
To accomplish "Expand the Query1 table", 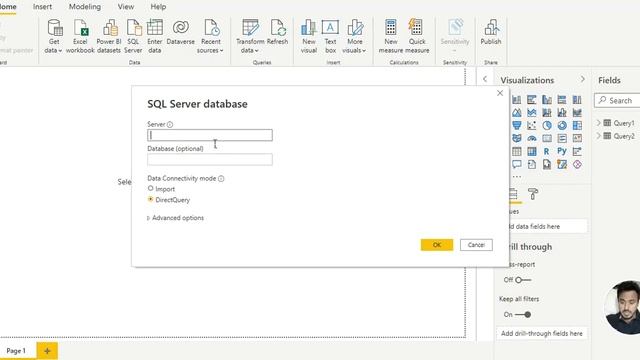I will [598, 122].
